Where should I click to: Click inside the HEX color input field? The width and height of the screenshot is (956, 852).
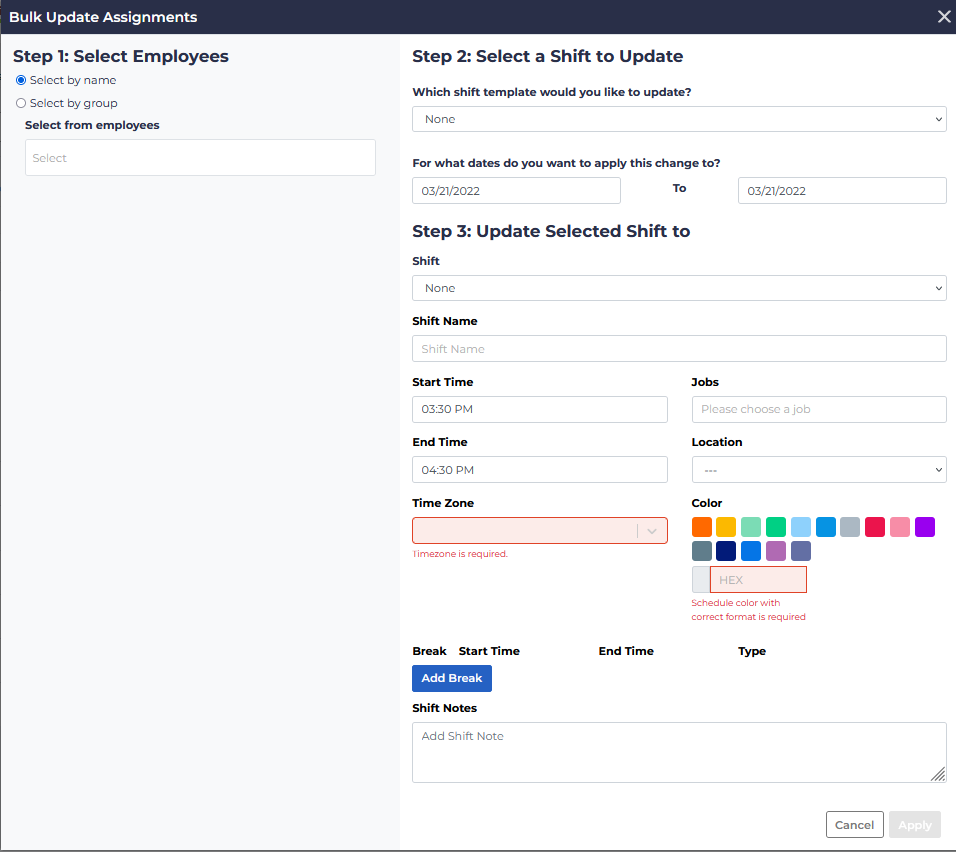coord(758,579)
